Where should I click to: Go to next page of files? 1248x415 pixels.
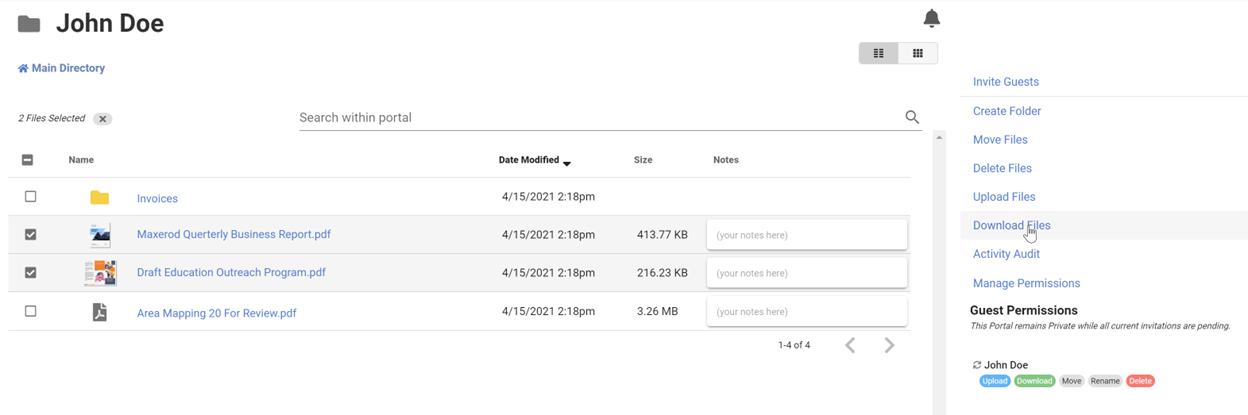tap(889, 345)
